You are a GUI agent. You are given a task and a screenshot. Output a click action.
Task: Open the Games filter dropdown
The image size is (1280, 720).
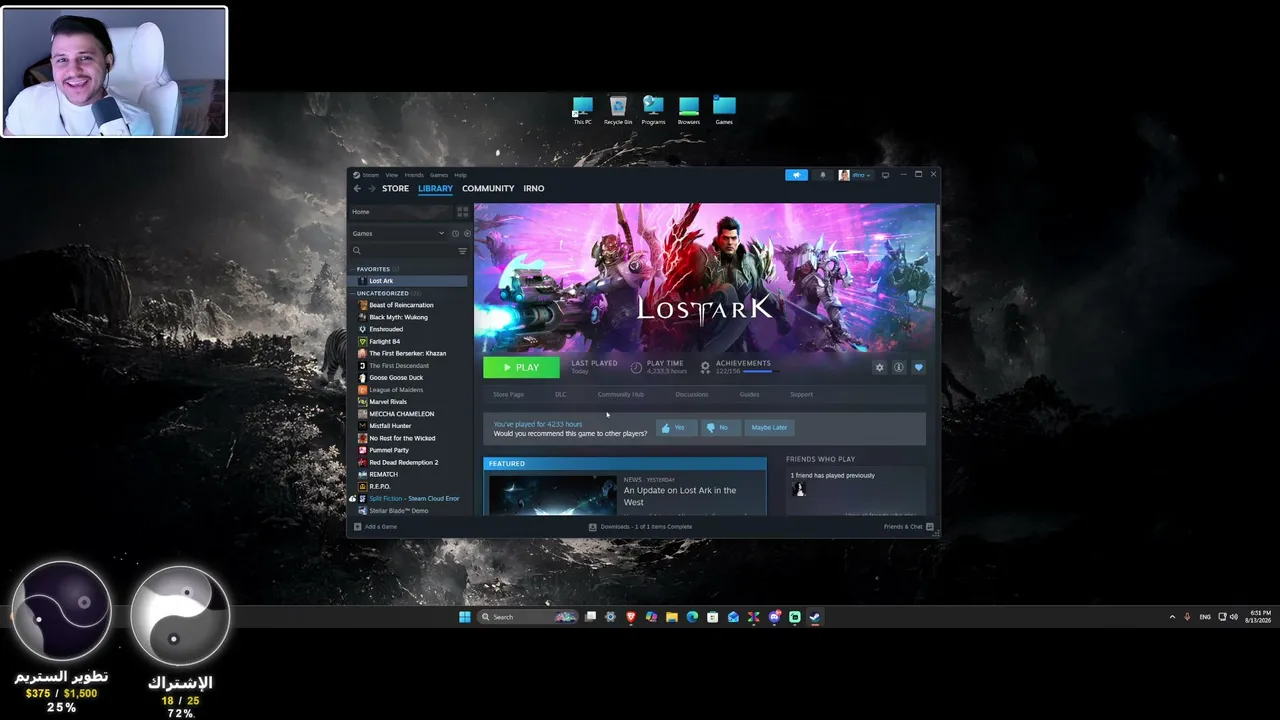coord(399,234)
